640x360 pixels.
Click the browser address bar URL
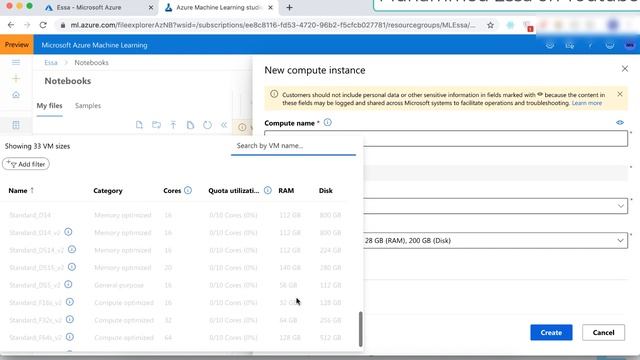point(273,25)
